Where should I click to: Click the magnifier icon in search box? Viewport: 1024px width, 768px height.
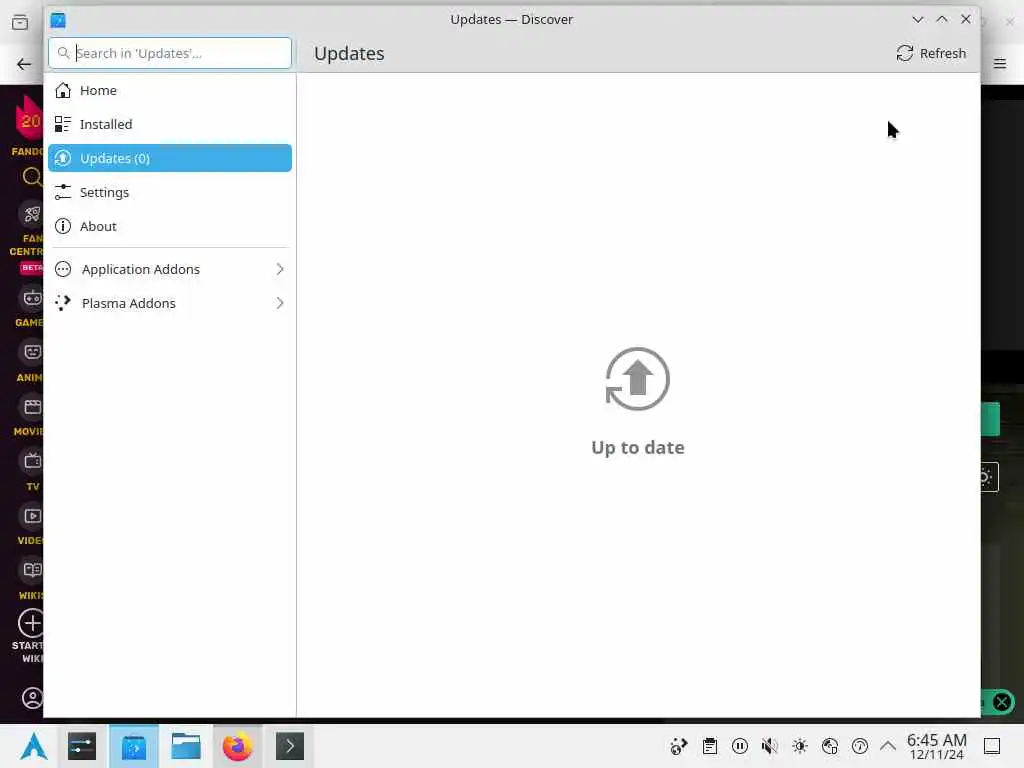pos(63,53)
